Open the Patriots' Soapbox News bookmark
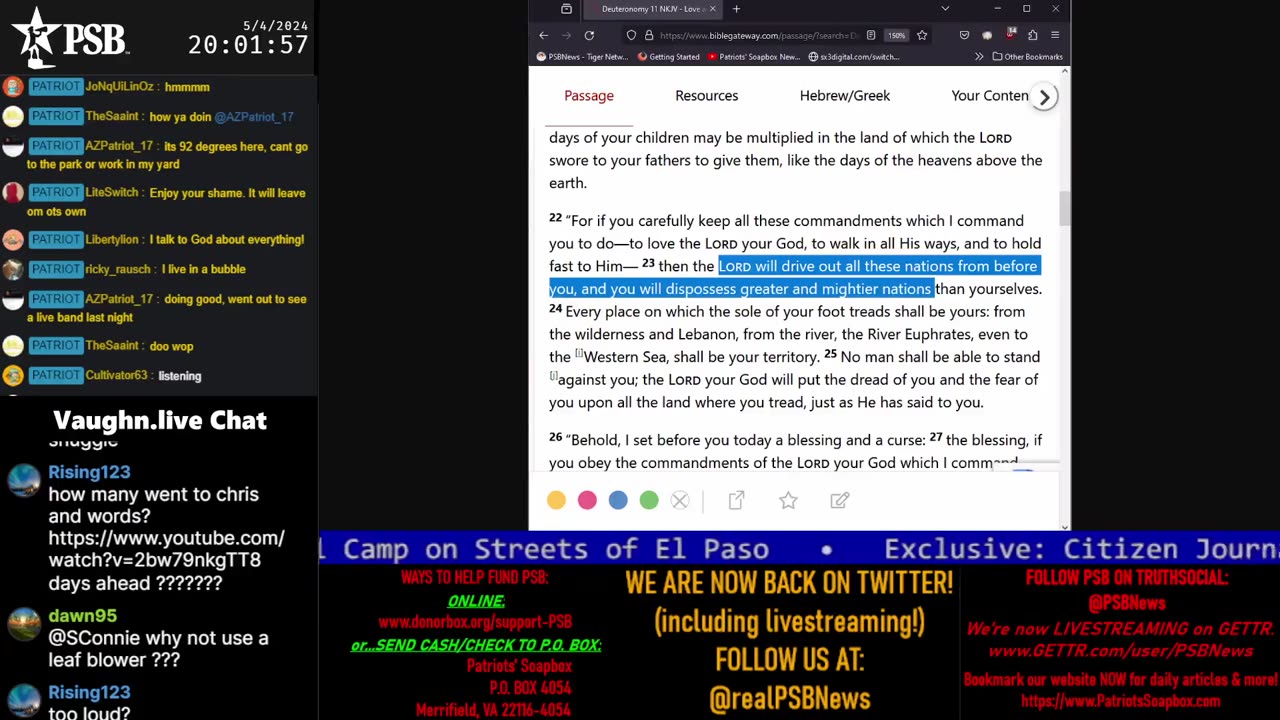This screenshot has width=1280, height=720. (x=754, y=57)
